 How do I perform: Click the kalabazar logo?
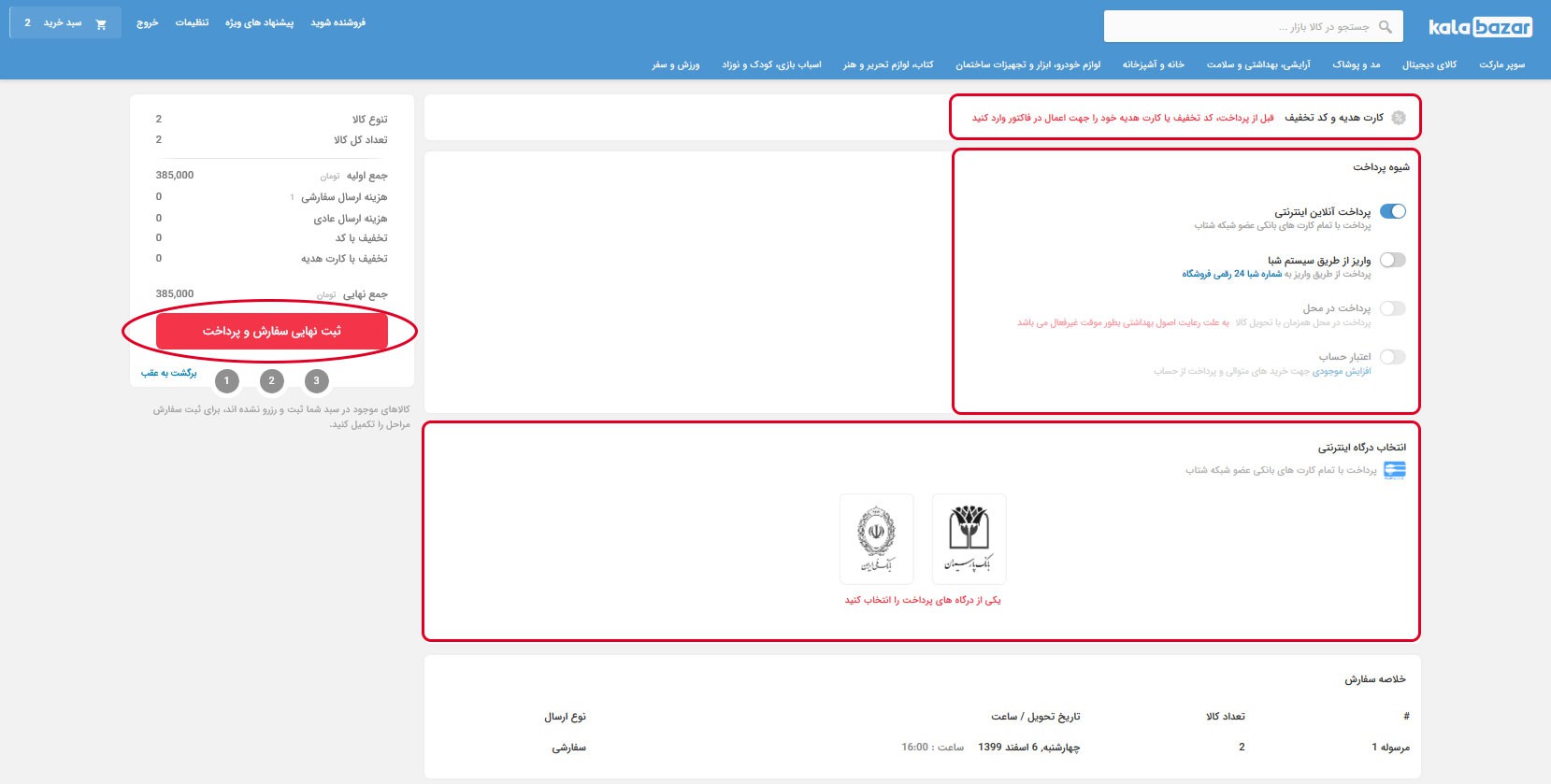1480,27
